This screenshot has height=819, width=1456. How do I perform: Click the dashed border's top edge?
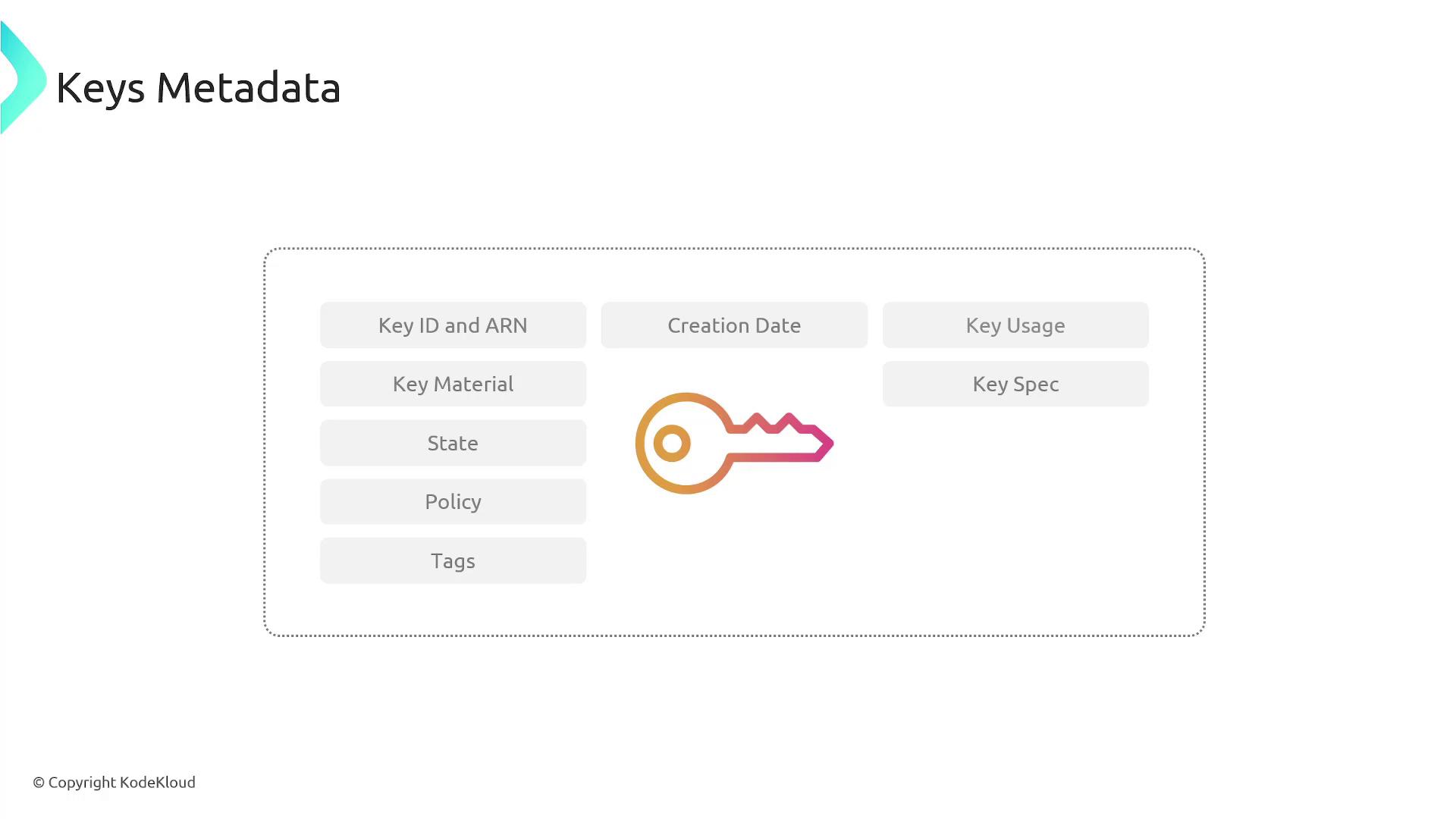(734, 249)
